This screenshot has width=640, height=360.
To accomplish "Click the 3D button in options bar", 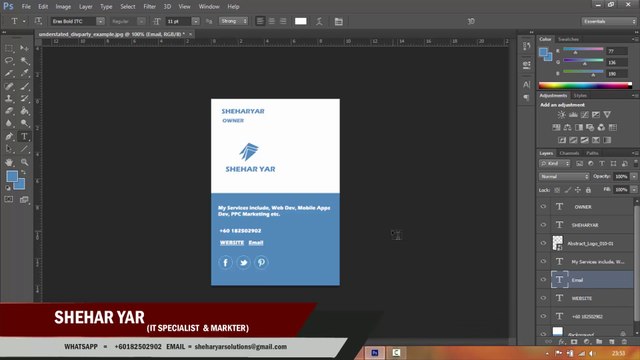I will (x=471, y=21).
